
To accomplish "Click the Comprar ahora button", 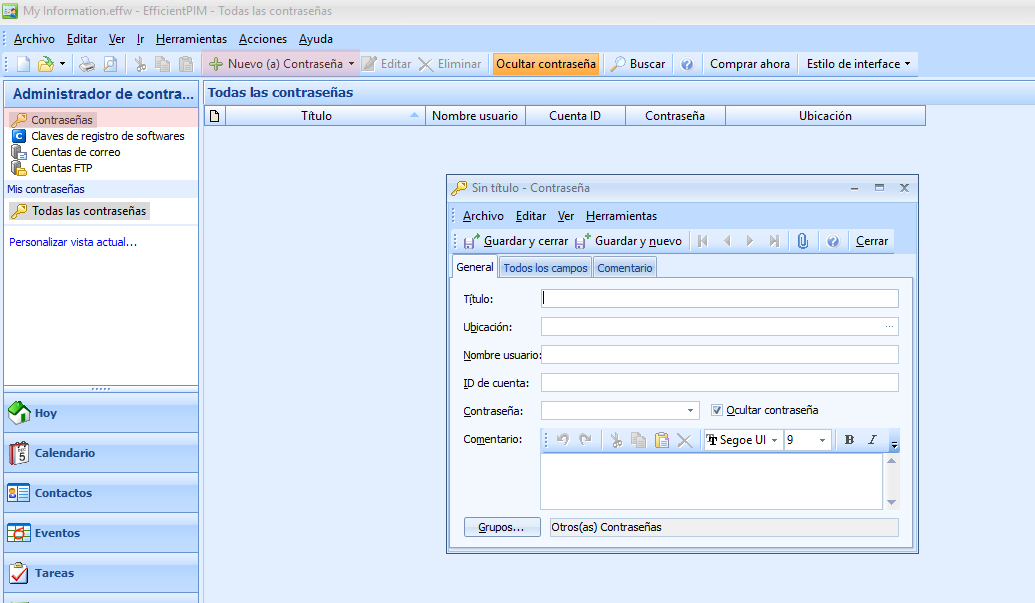I will point(750,64).
